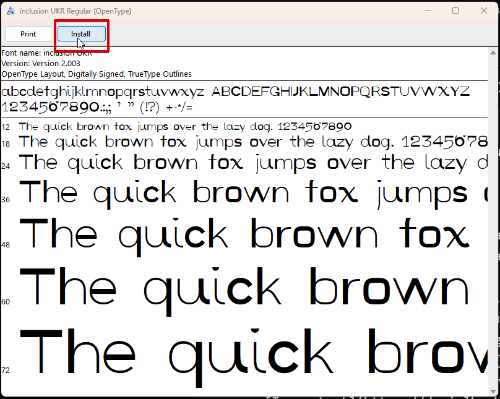Maximize the font preview window

[x=455, y=11]
